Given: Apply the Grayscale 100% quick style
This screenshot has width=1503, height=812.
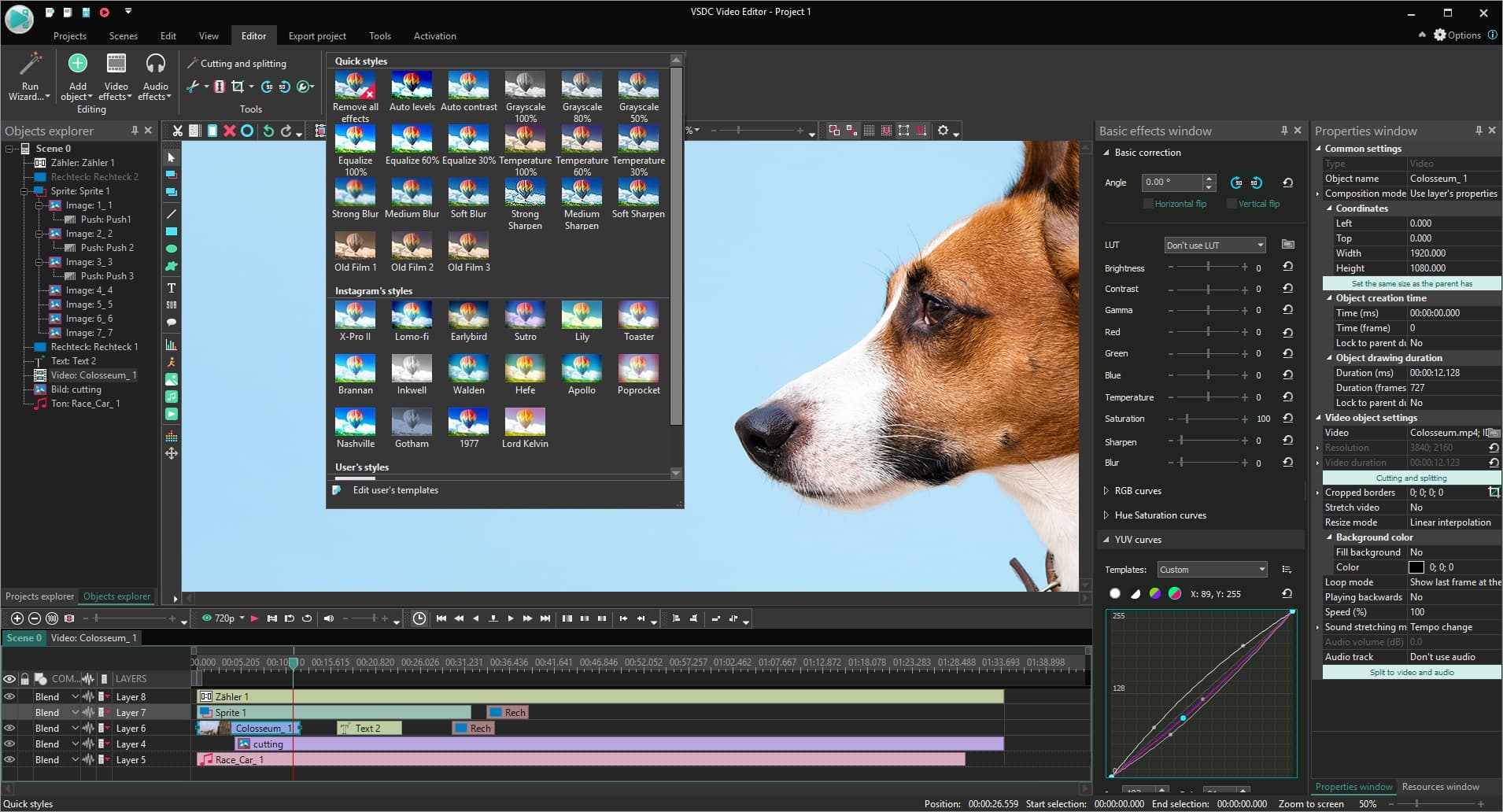Looking at the screenshot, I should 525,96.
